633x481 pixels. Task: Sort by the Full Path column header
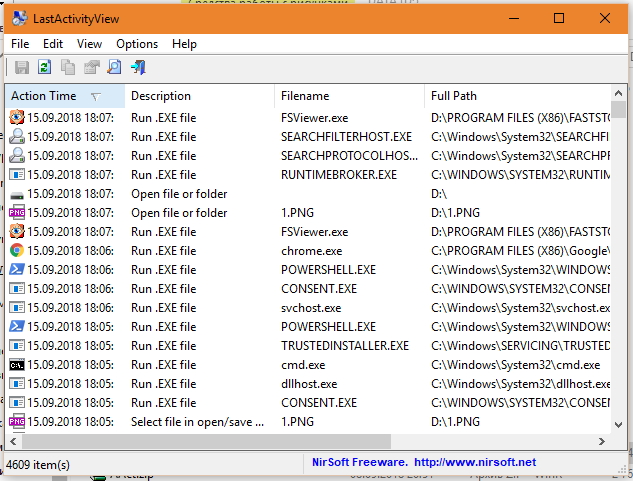coord(518,96)
